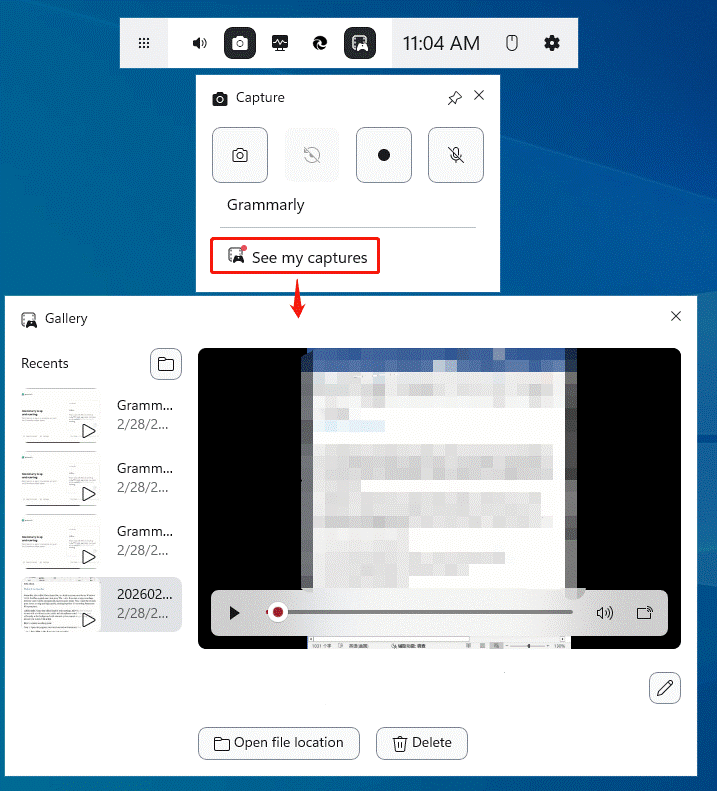Select the 202602... capture item
The image size is (717, 791).
pos(101,604)
